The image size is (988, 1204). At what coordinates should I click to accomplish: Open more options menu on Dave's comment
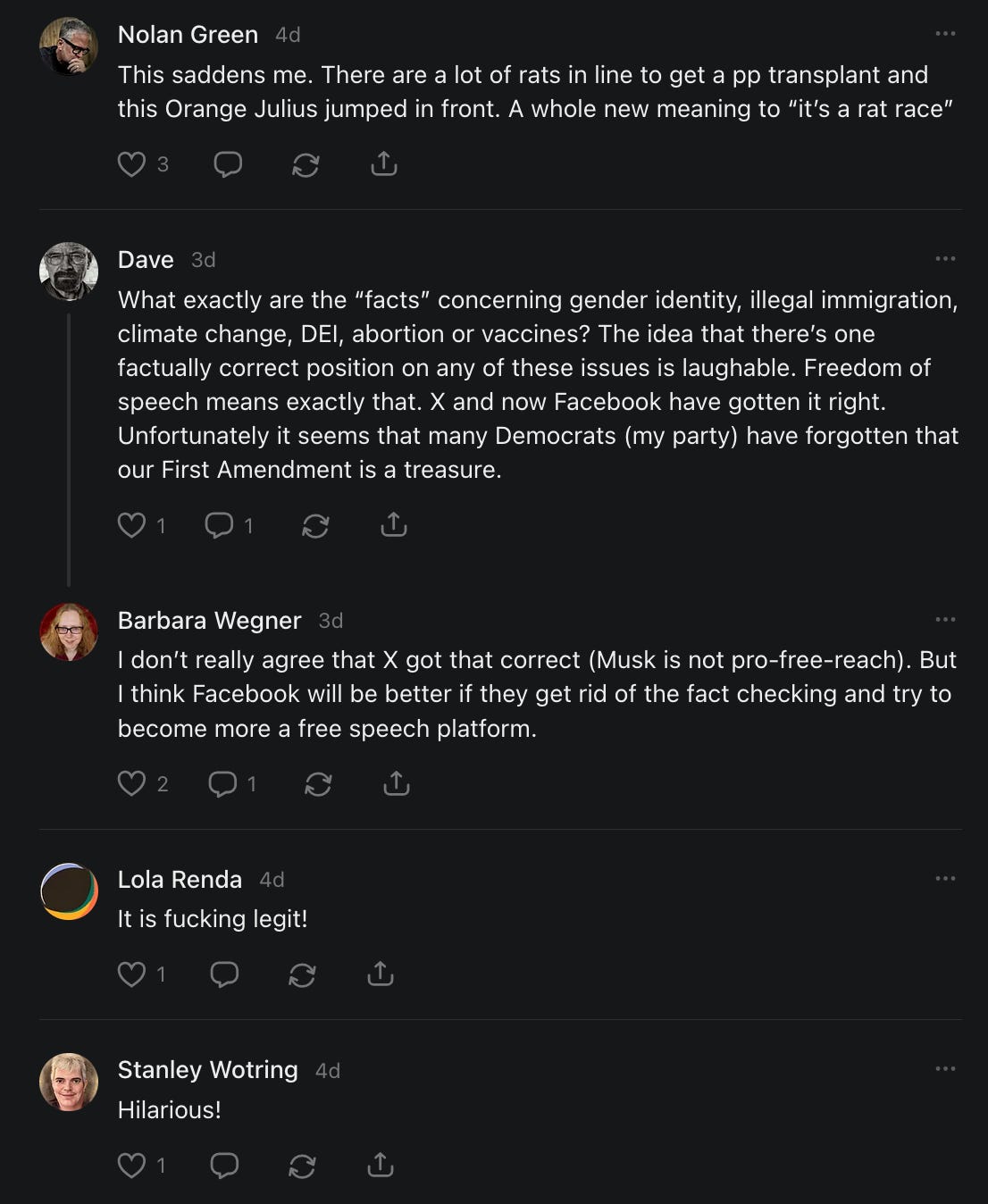[945, 259]
